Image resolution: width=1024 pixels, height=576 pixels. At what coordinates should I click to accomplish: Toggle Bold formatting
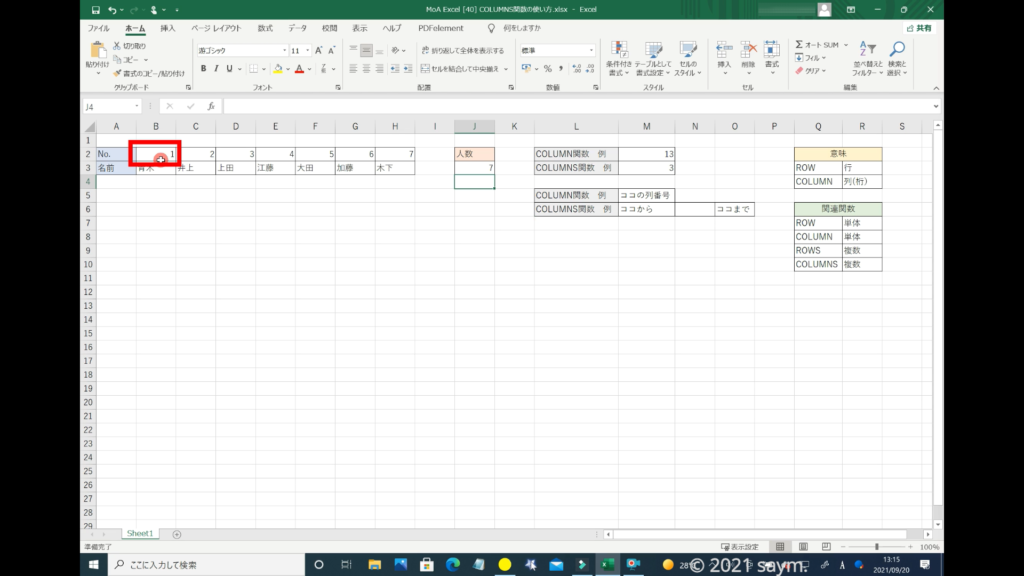203,69
